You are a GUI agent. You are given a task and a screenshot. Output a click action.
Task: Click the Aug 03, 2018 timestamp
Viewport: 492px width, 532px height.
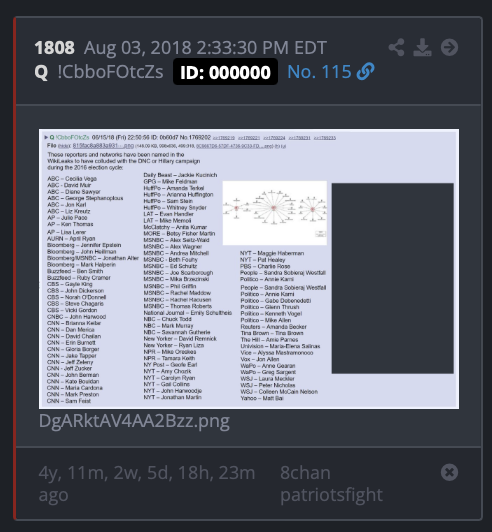tap(205, 48)
